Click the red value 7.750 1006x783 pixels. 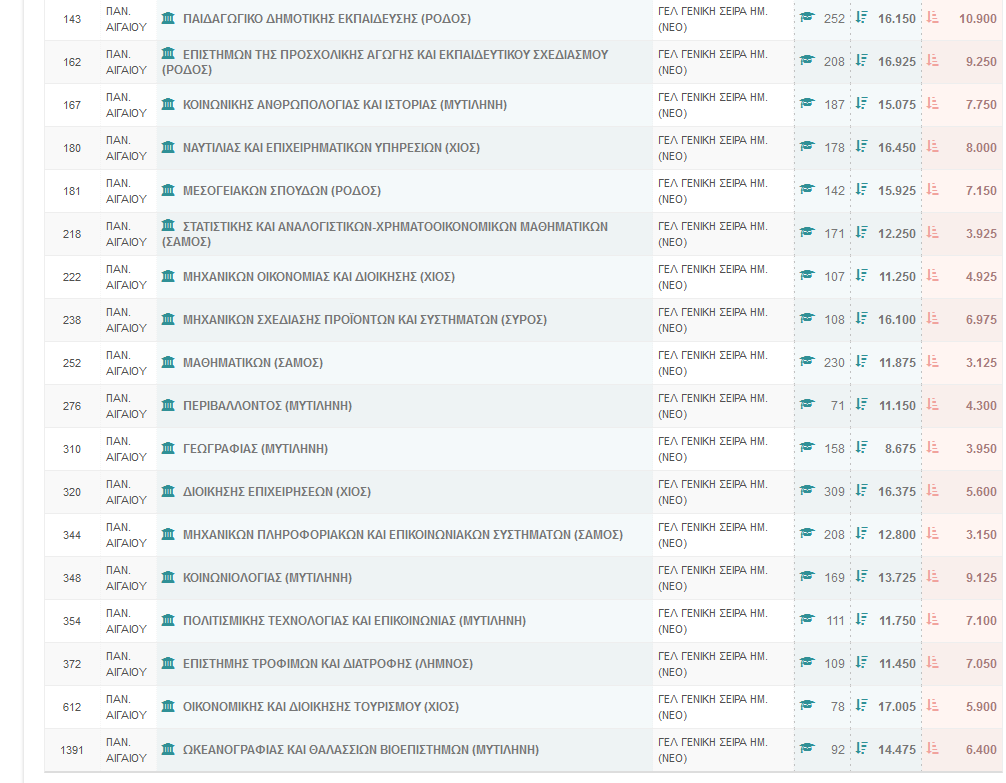click(x=981, y=105)
